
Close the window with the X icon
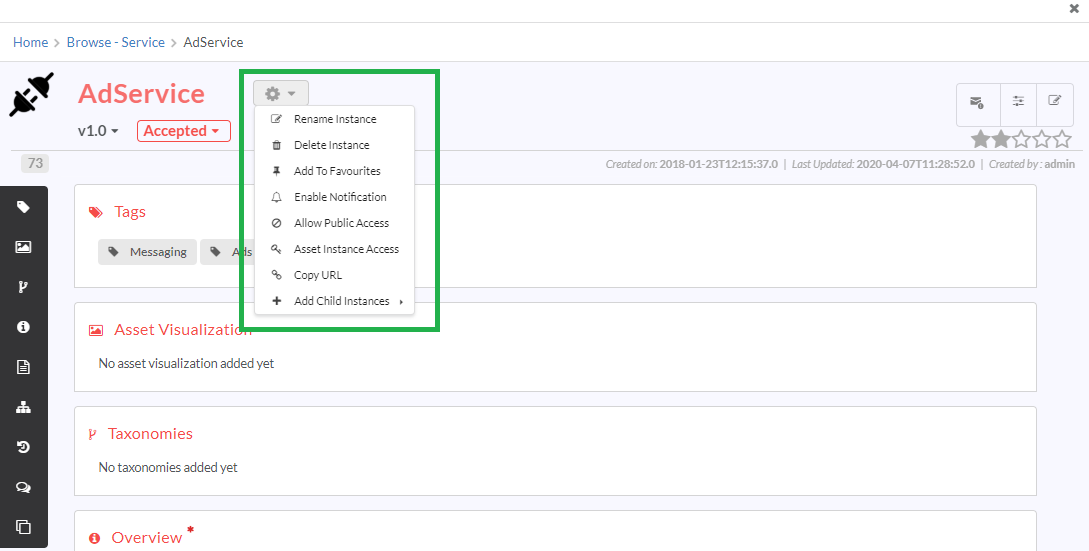pos(1074,9)
